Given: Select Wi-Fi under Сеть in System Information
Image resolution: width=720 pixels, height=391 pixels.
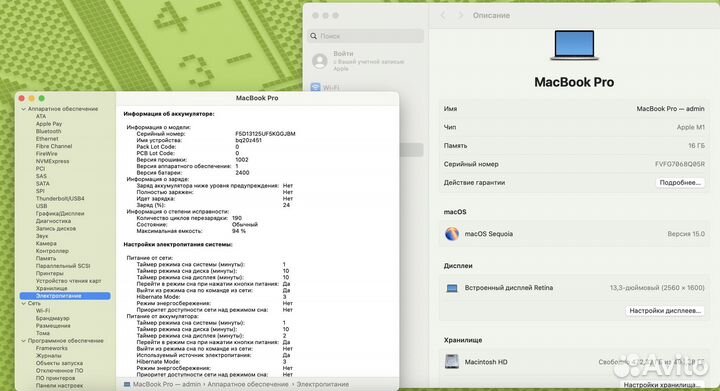Looking at the screenshot, I should coord(43,311).
